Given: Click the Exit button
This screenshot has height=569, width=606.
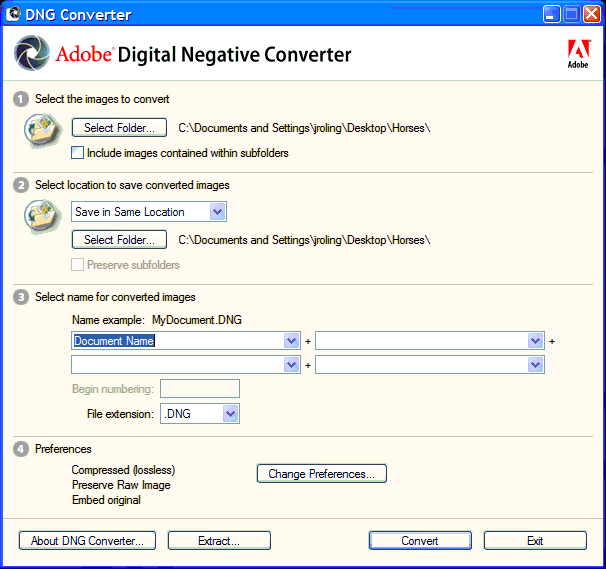Looking at the screenshot, I should [535, 541].
